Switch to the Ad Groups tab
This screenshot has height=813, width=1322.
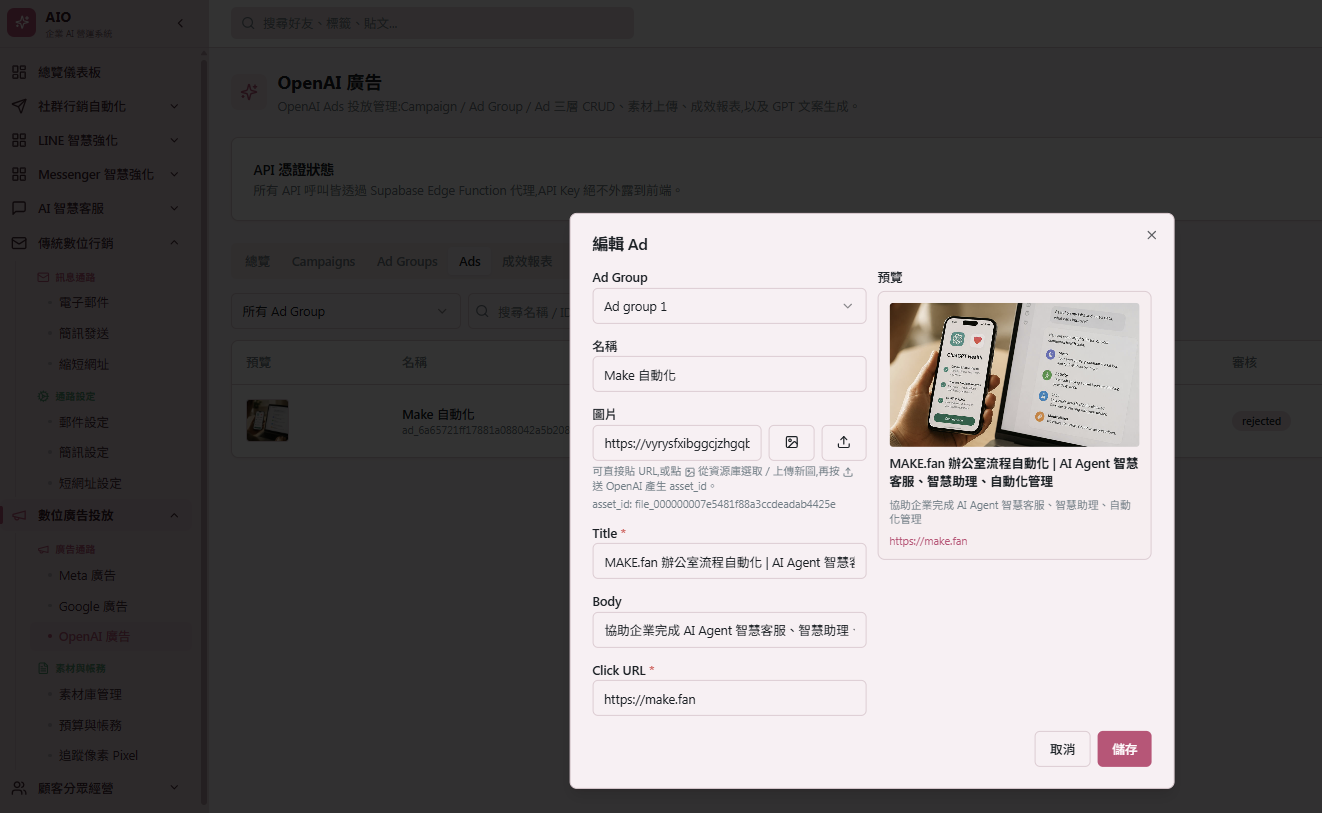click(x=407, y=262)
